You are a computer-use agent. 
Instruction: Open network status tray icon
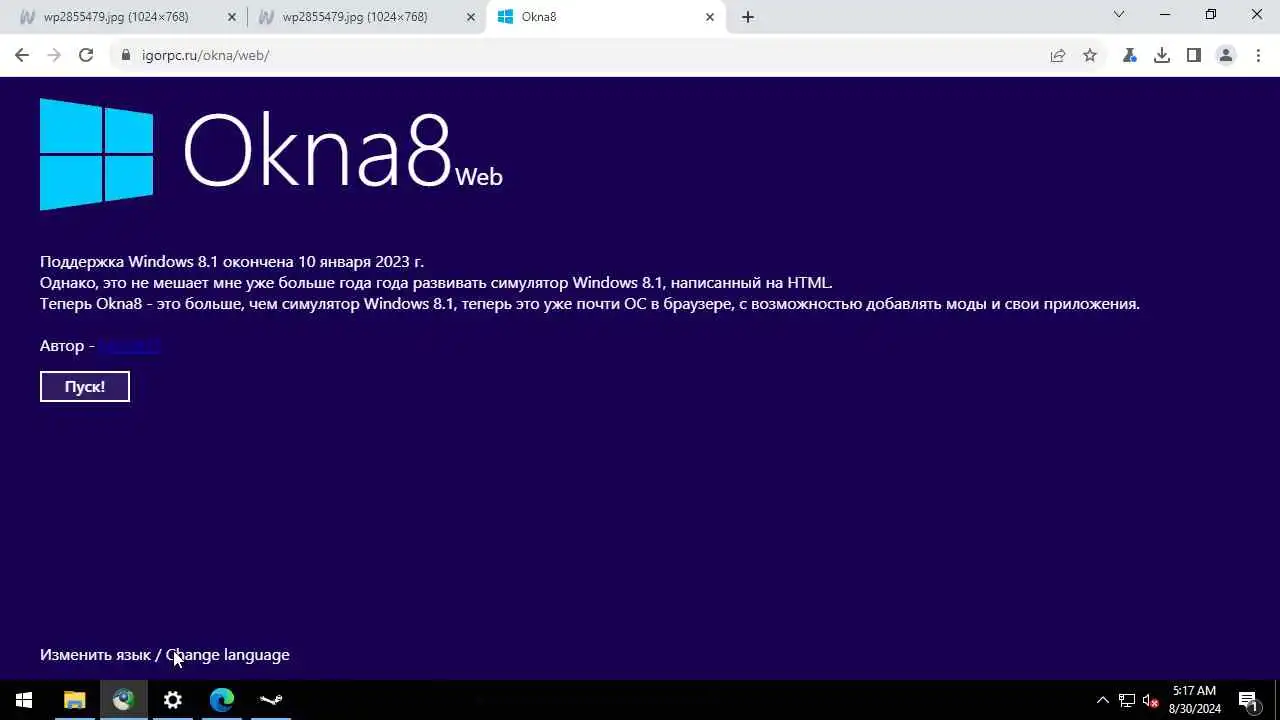(x=1127, y=700)
